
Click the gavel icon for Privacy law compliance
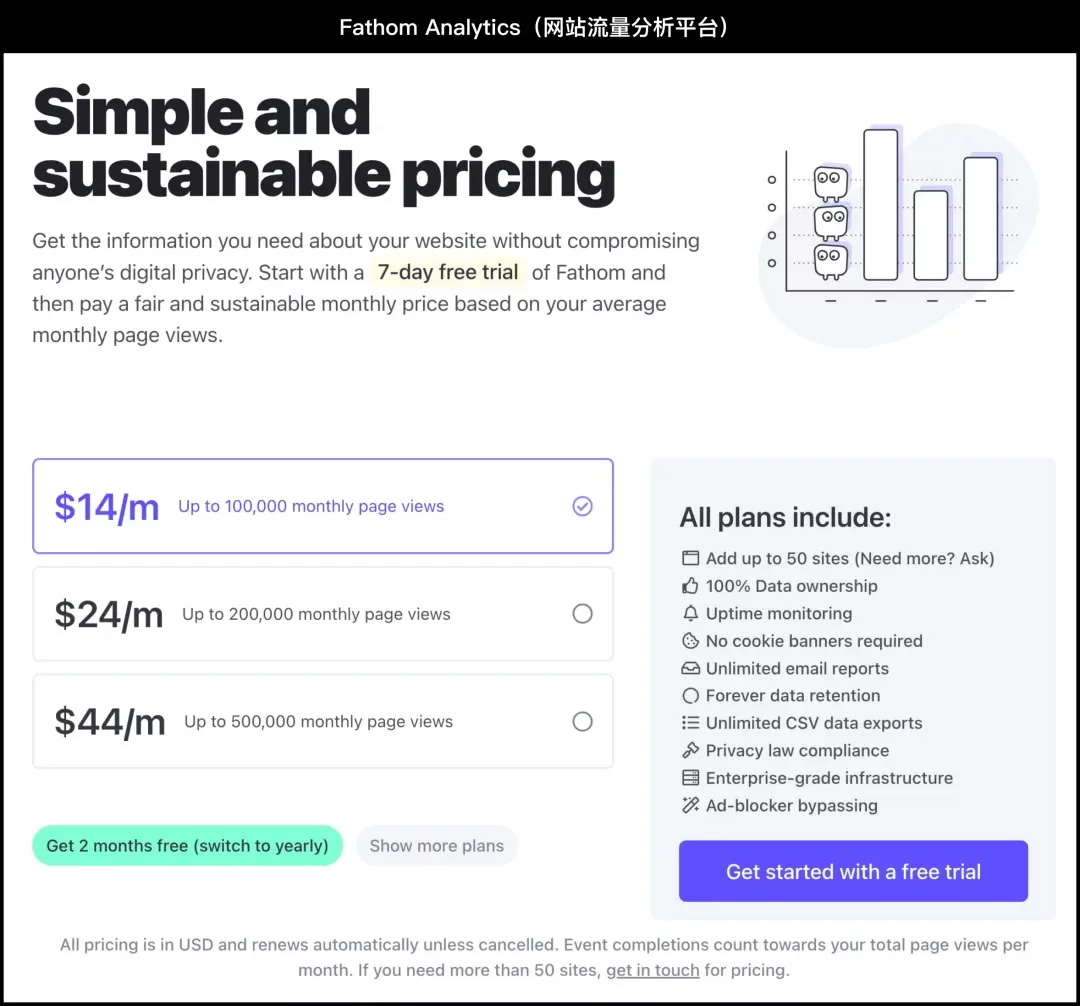pos(690,751)
